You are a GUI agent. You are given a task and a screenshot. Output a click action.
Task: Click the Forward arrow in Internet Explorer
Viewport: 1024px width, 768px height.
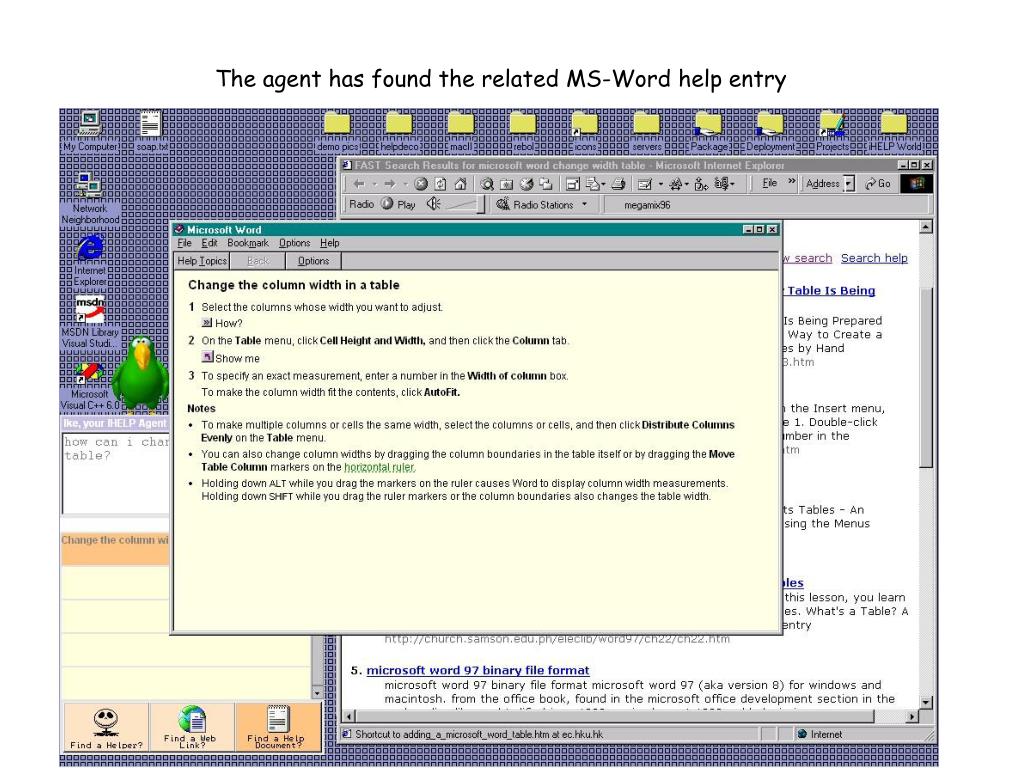pyautogui.click(x=390, y=184)
